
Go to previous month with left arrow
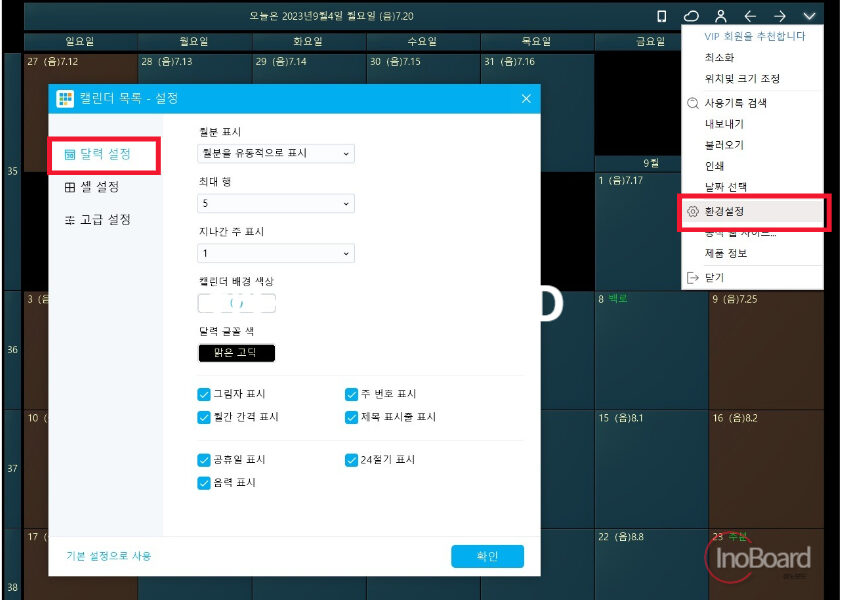pos(750,16)
